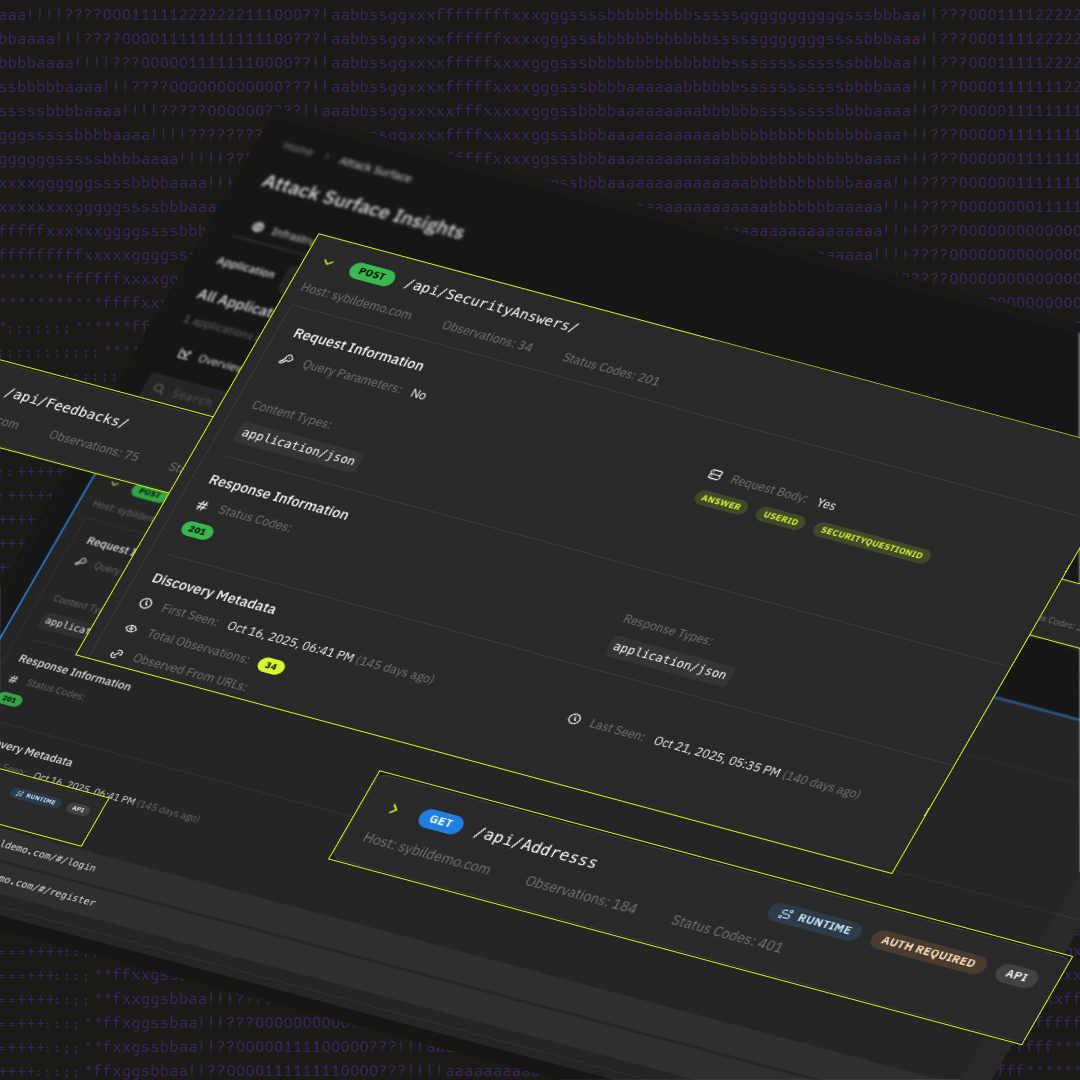The width and height of the screenshot is (1080, 1080).
Task: Click the hash icon beside Status Codes in SecurityAnswers card
Action: coord(202,506)
